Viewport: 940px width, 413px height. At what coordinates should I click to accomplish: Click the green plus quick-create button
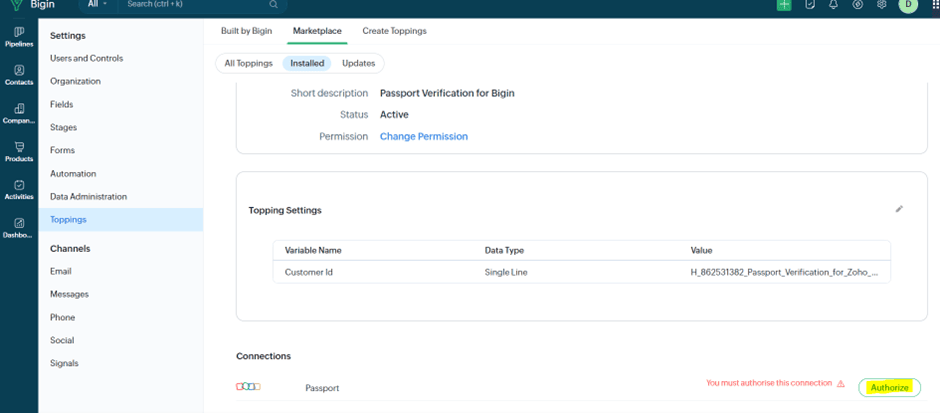pos(784,4)
